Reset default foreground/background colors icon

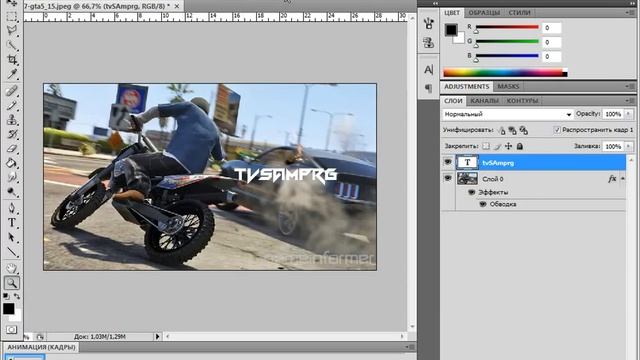tap(6, 296)
